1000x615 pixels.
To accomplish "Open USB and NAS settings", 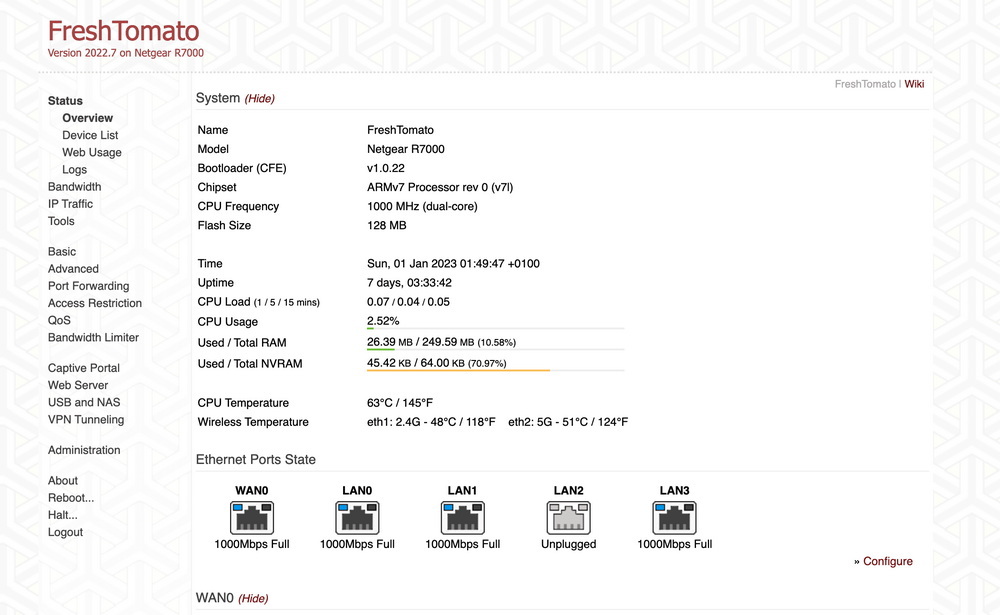I will point(84,403).
